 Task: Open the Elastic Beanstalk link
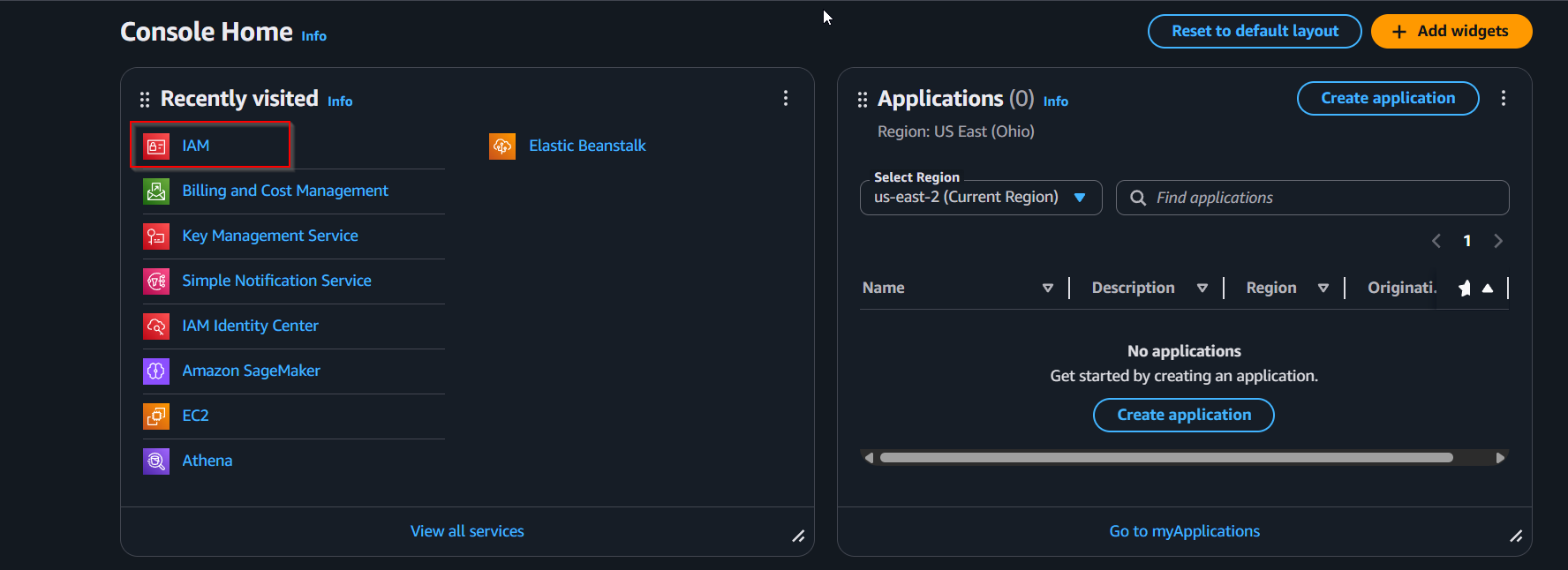point(587,146)
